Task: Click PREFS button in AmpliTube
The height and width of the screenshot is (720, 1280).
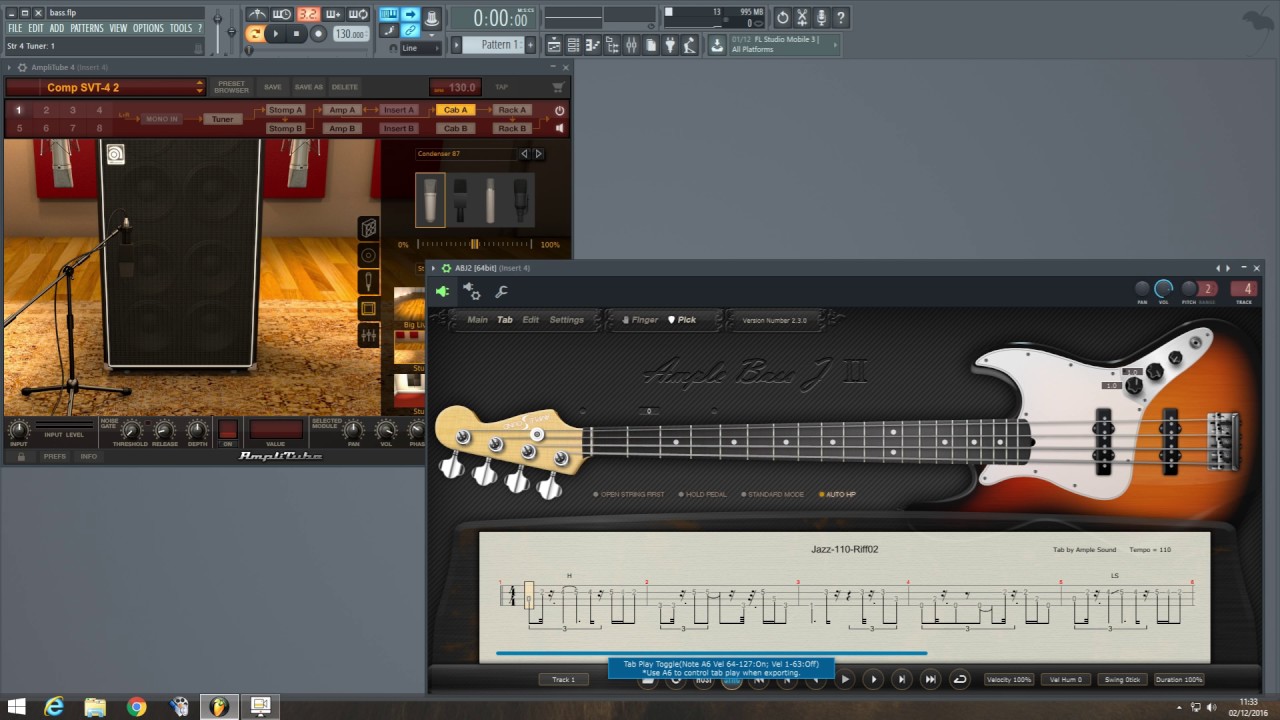Action: 54,456
